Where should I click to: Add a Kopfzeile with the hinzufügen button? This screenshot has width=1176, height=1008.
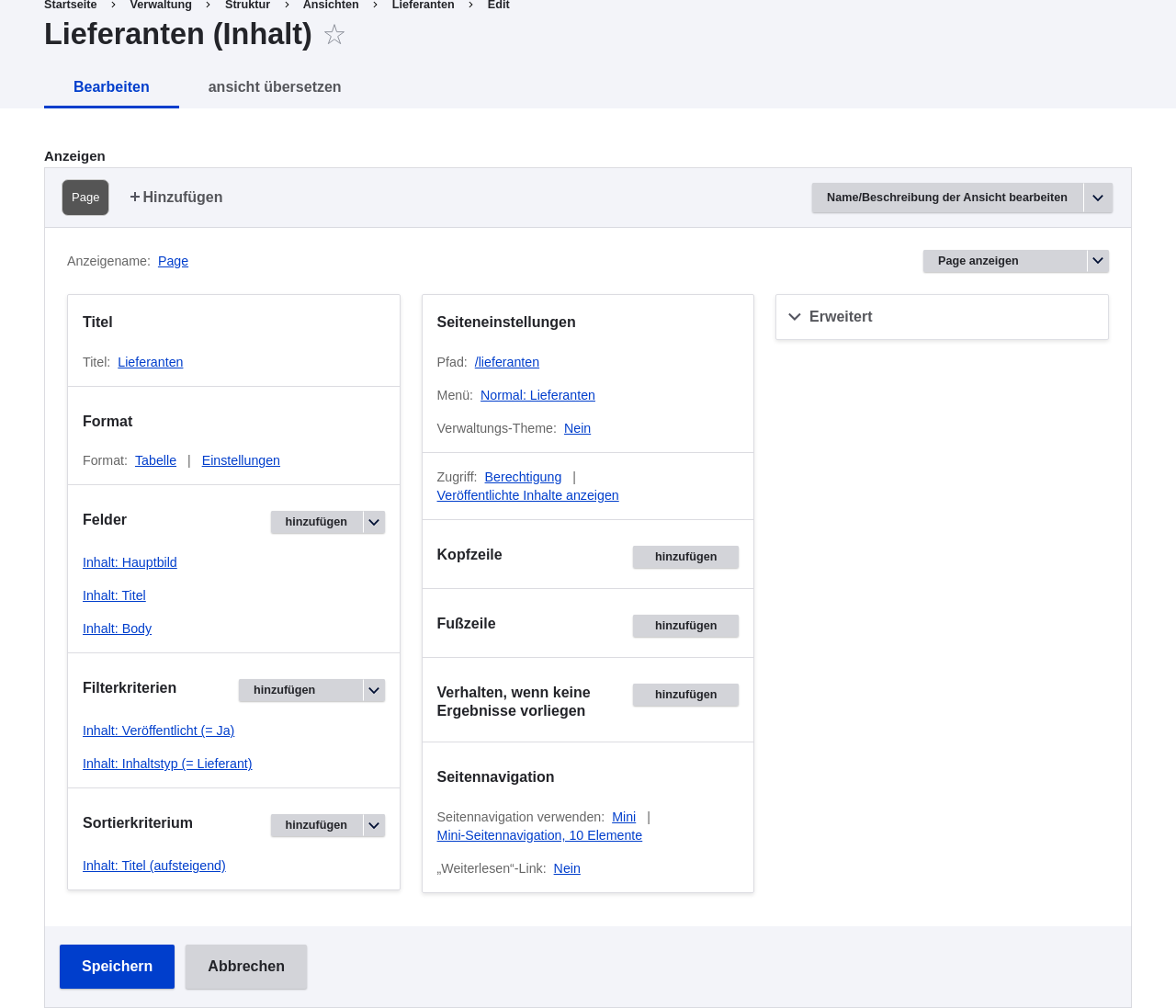[x=685, y=557]
